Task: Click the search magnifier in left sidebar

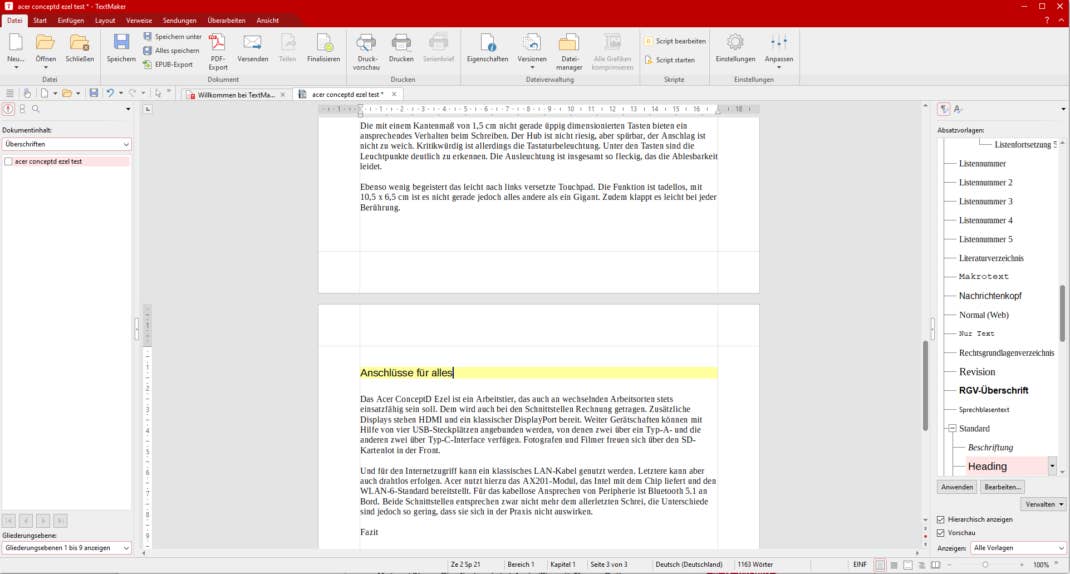Action: [35, 109]
